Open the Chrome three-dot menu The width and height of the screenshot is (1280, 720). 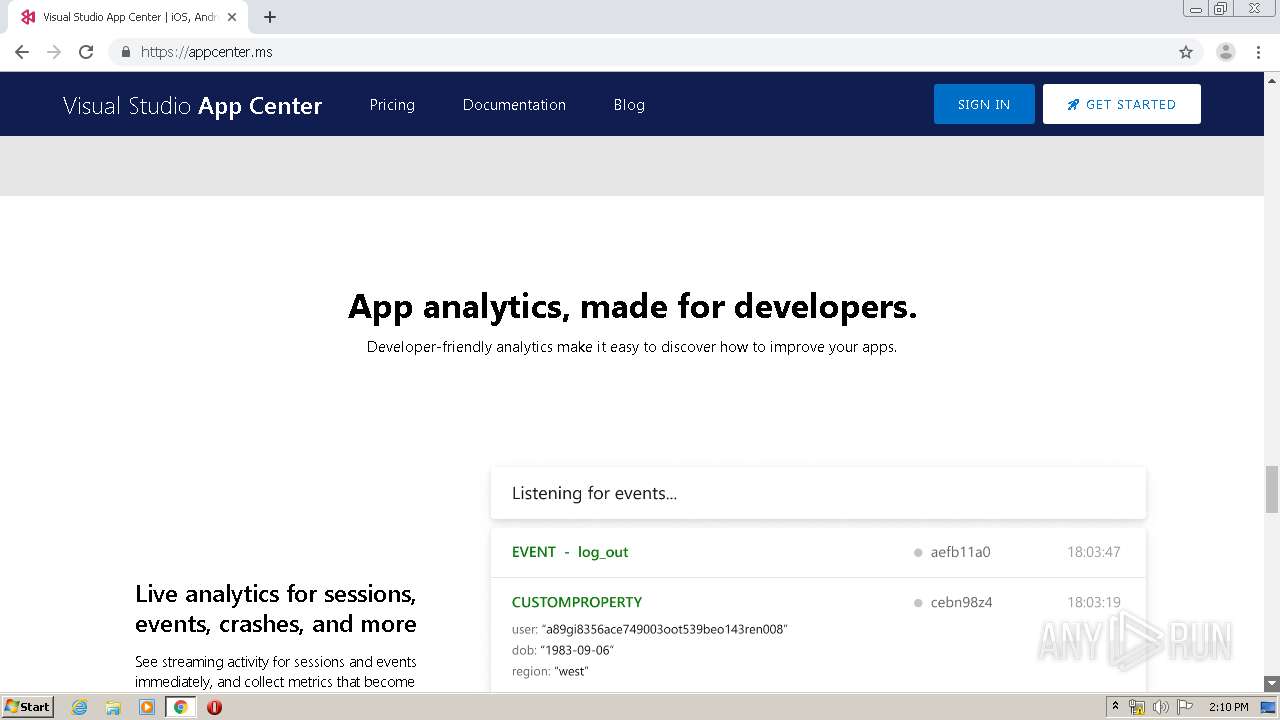(x=1258, y=52)
